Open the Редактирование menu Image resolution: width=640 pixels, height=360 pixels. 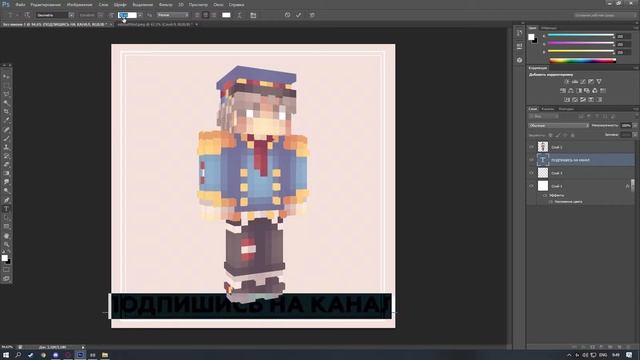(x=46, y=4)
